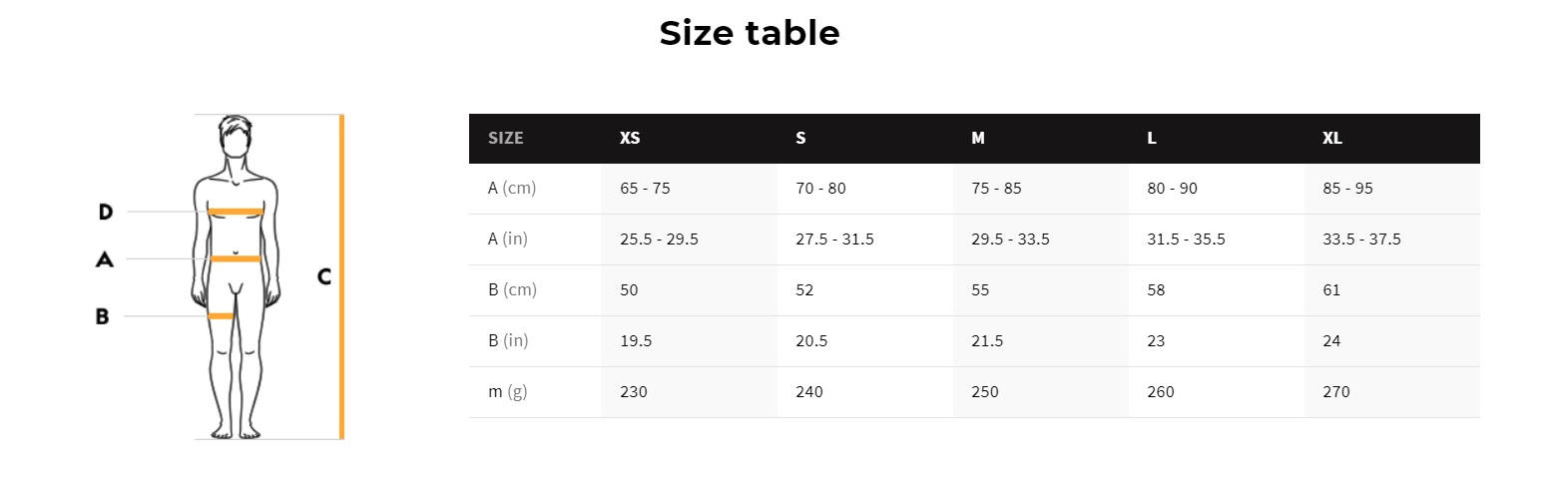Click the 270 weight cell for XL

pyautogui.click(x=1336, y=391)
